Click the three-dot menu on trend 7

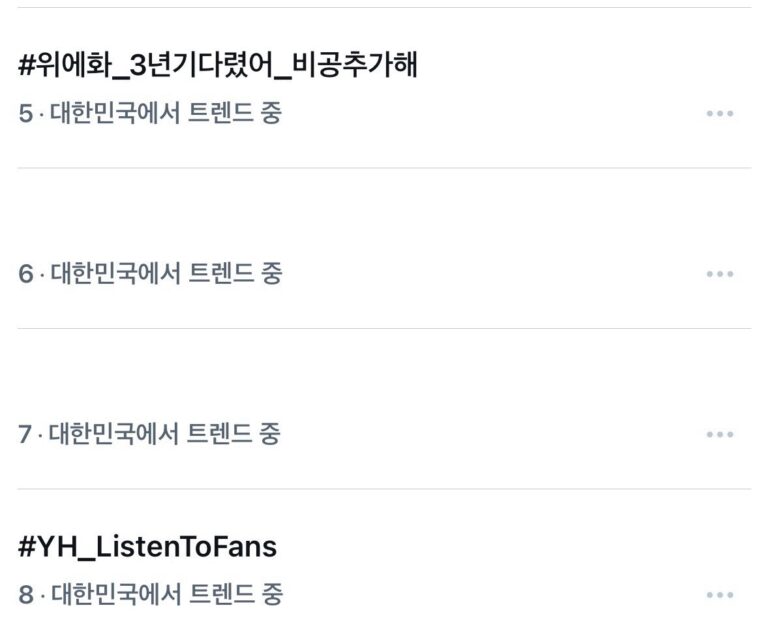coord(720,435)
